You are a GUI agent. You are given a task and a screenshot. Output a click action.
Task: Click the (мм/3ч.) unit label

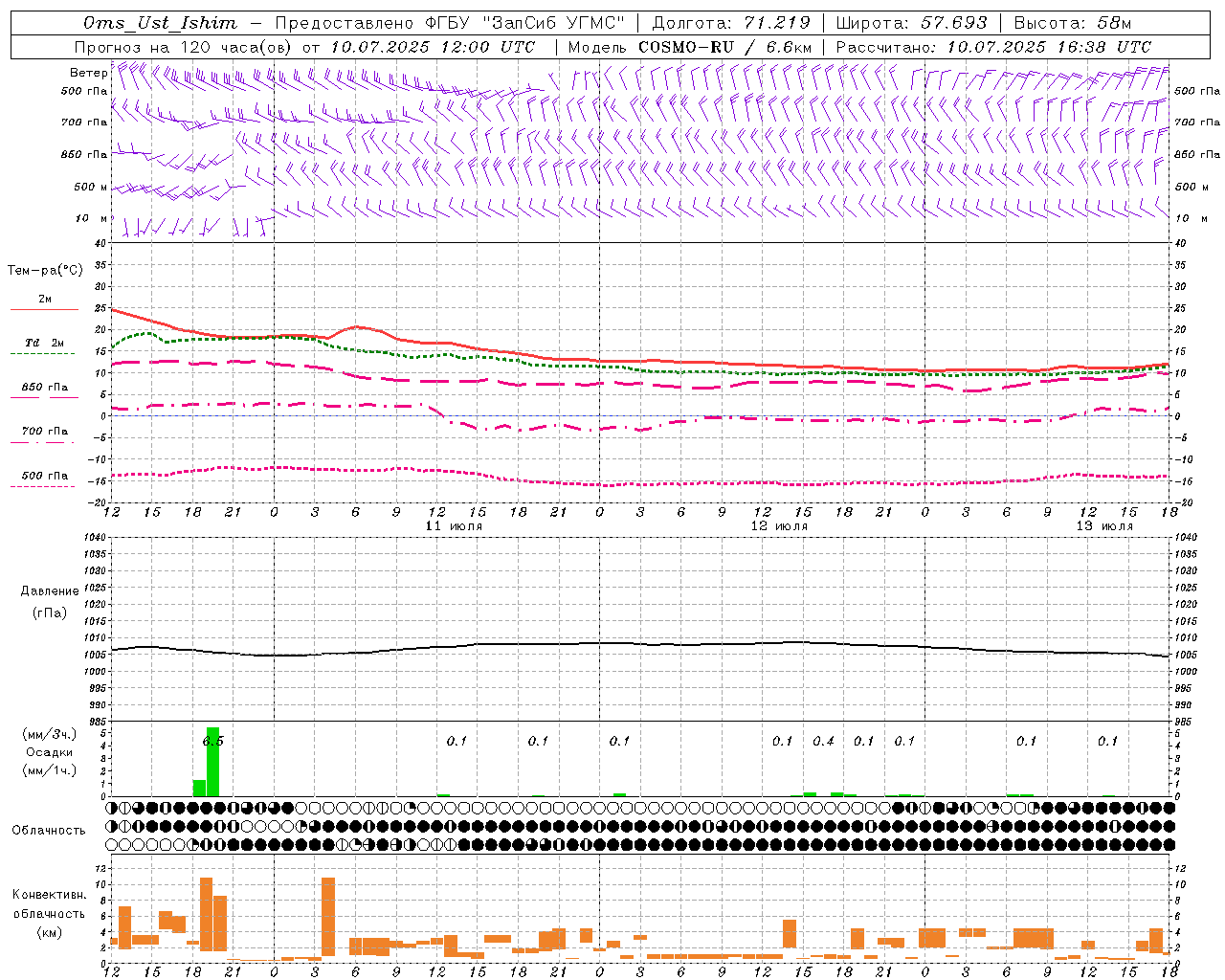[x=50, y=734]
